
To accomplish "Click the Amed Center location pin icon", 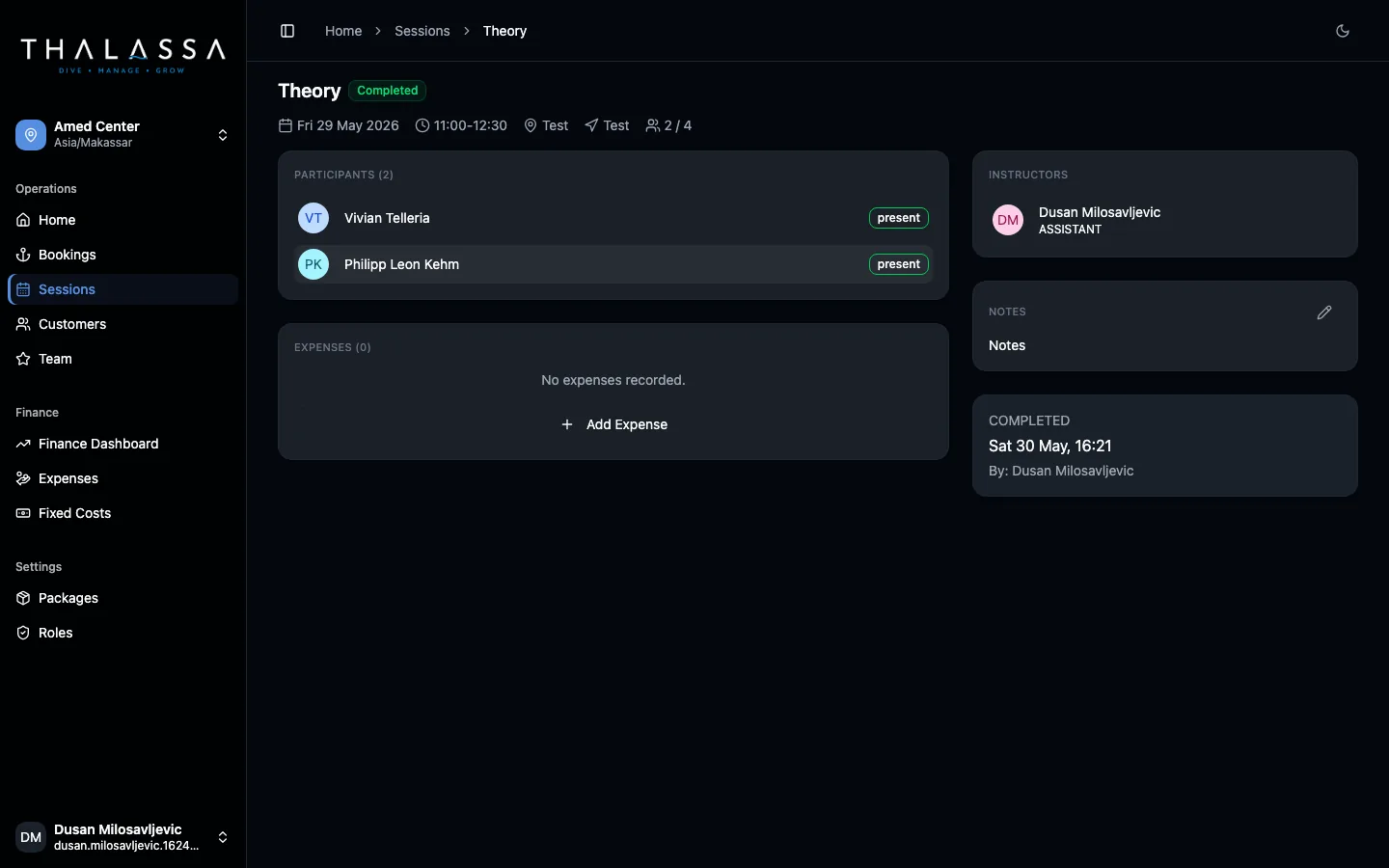I will tap(31, 135).
